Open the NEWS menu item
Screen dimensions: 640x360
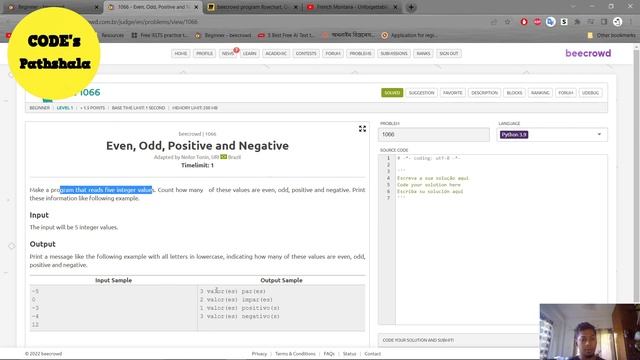click(228, 53)
